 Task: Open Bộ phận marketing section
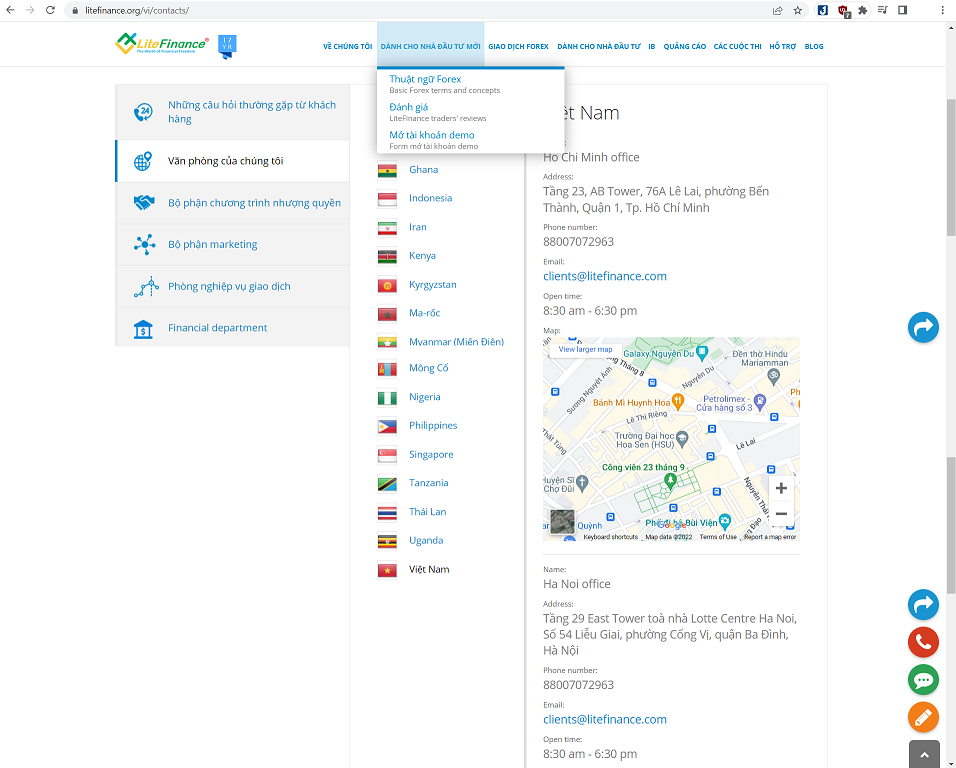212,244
